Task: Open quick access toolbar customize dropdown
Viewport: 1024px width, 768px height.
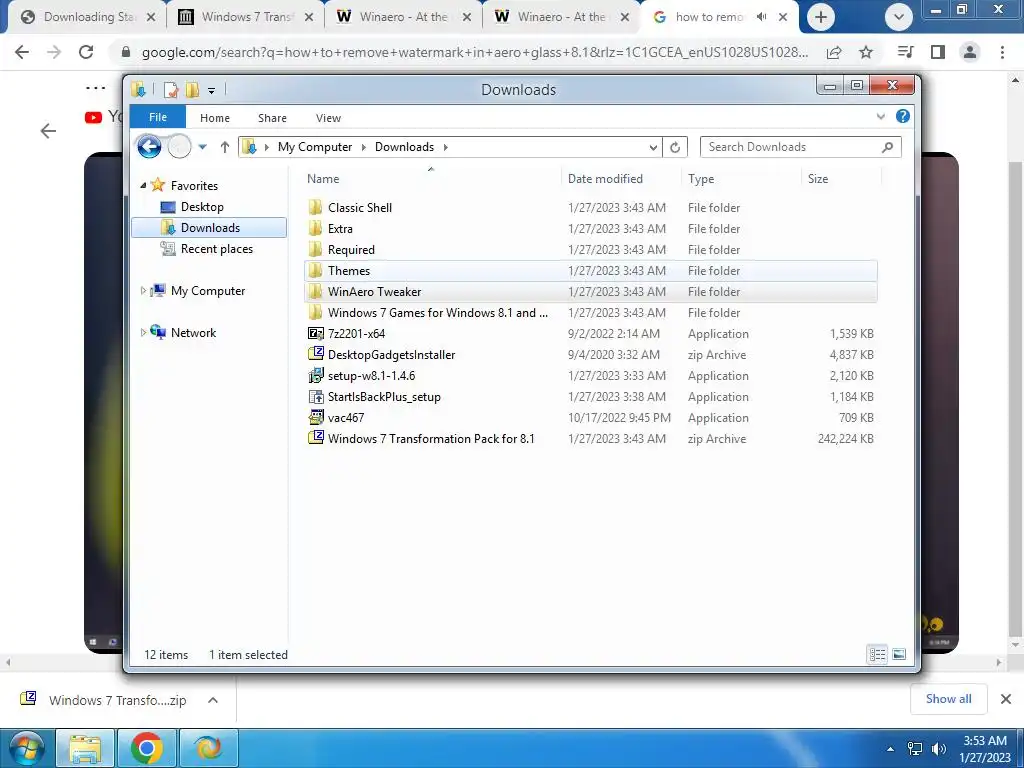Action: 212,91
